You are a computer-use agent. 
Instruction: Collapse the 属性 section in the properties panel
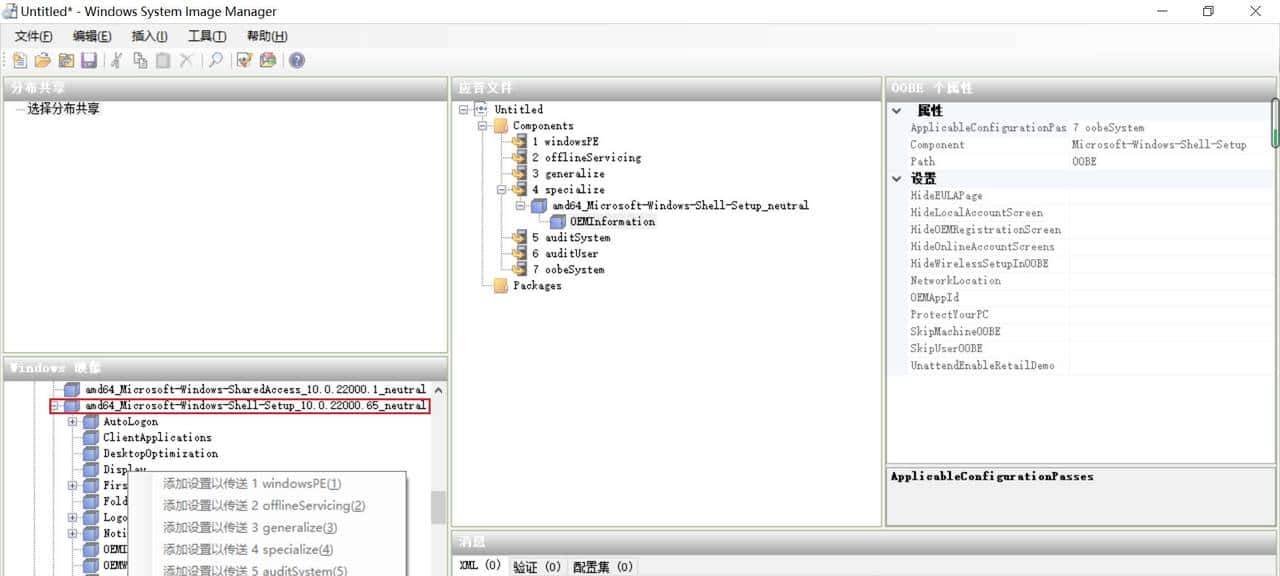click(x=897, y=111)
